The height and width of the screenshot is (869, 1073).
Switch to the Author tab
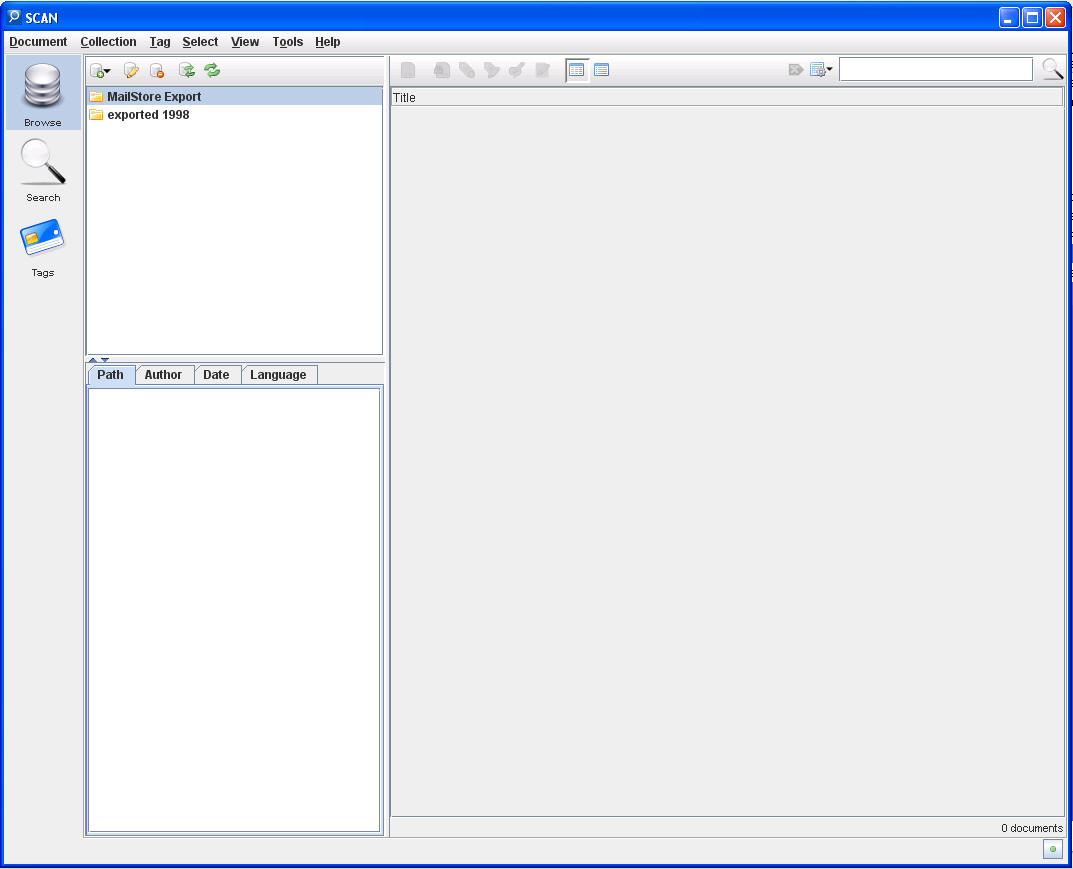[x=163, y=375]
